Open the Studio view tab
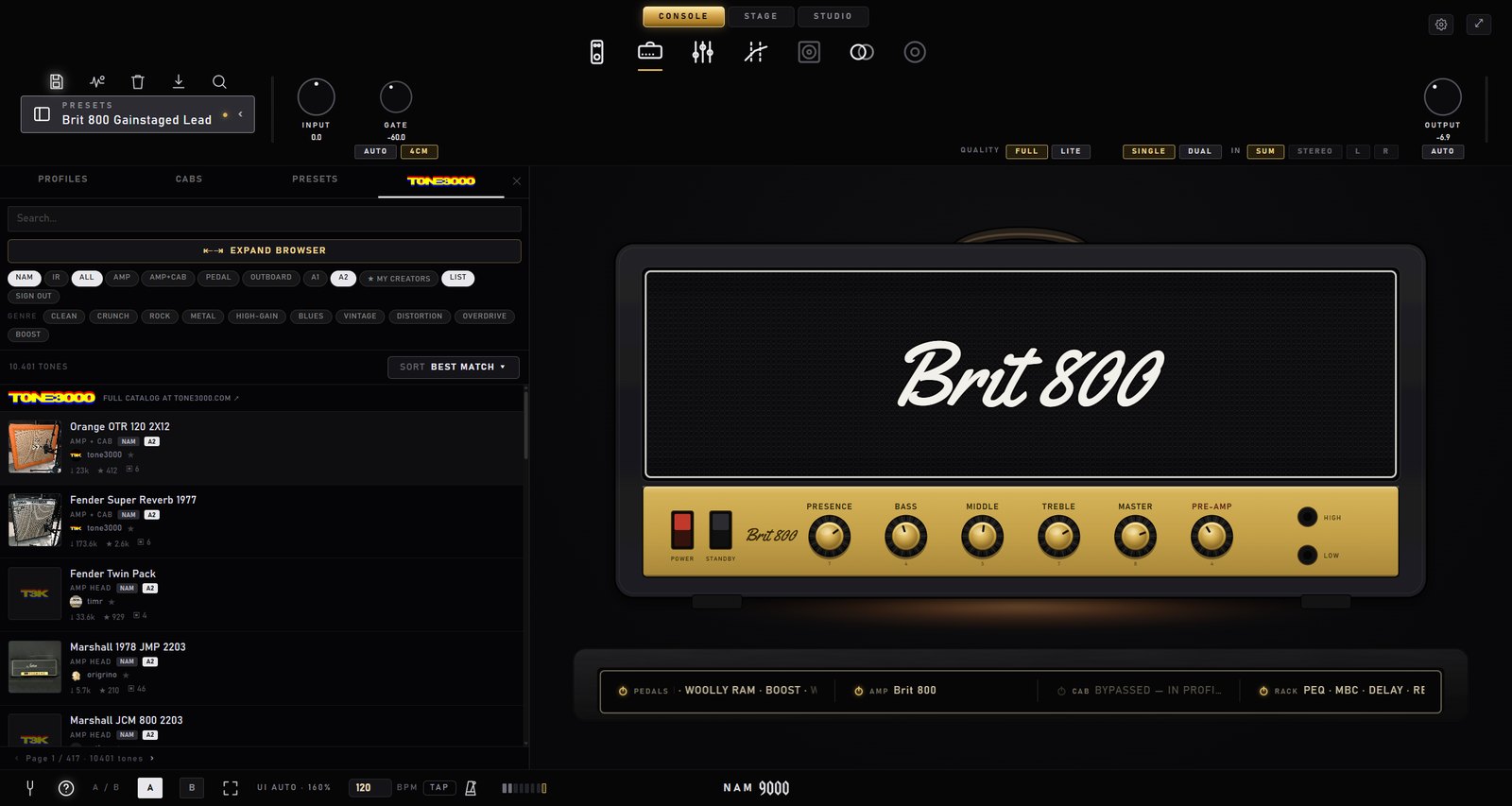1512x806 pixels. pyautogui.click(x=833, y=16)
